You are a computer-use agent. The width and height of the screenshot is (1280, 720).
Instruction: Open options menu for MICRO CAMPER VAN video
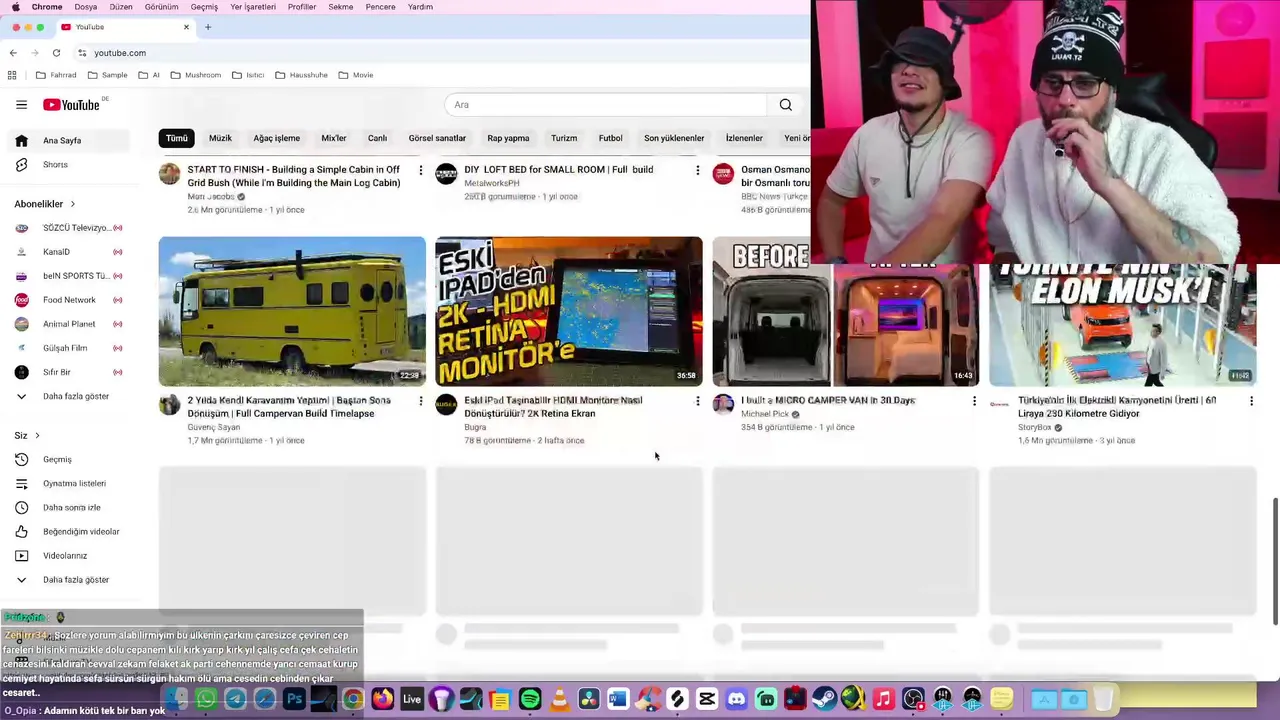(974, 401)
